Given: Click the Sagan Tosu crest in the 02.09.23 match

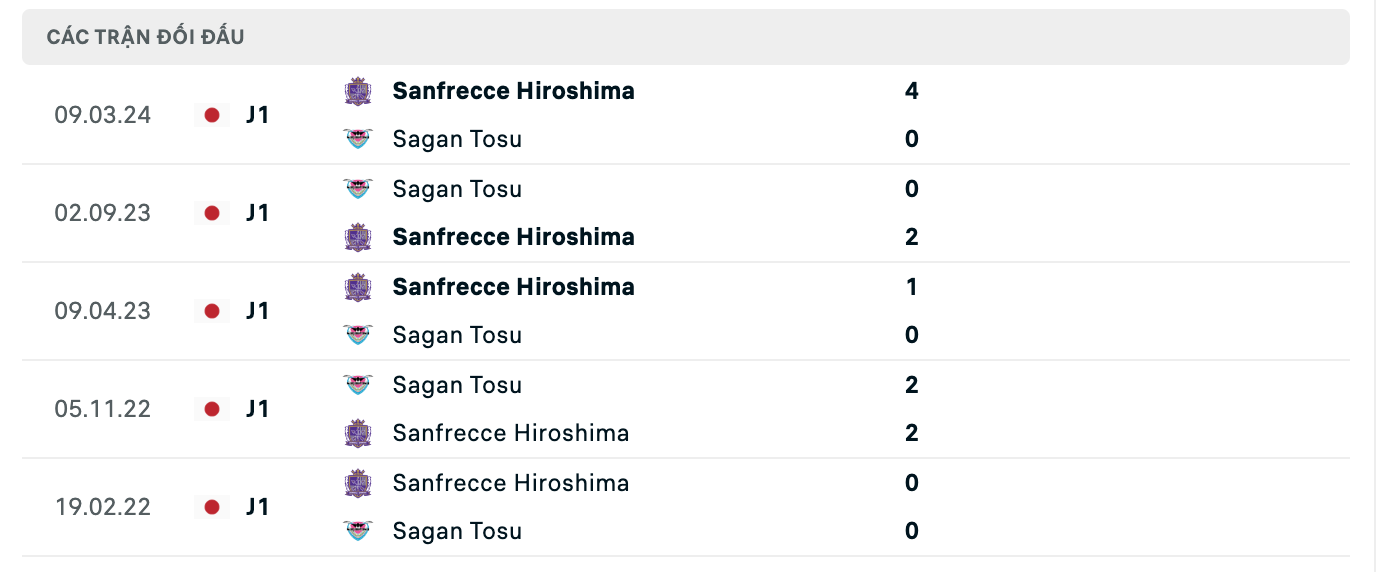Looking at the screenshot, I should tap(358, 189).
